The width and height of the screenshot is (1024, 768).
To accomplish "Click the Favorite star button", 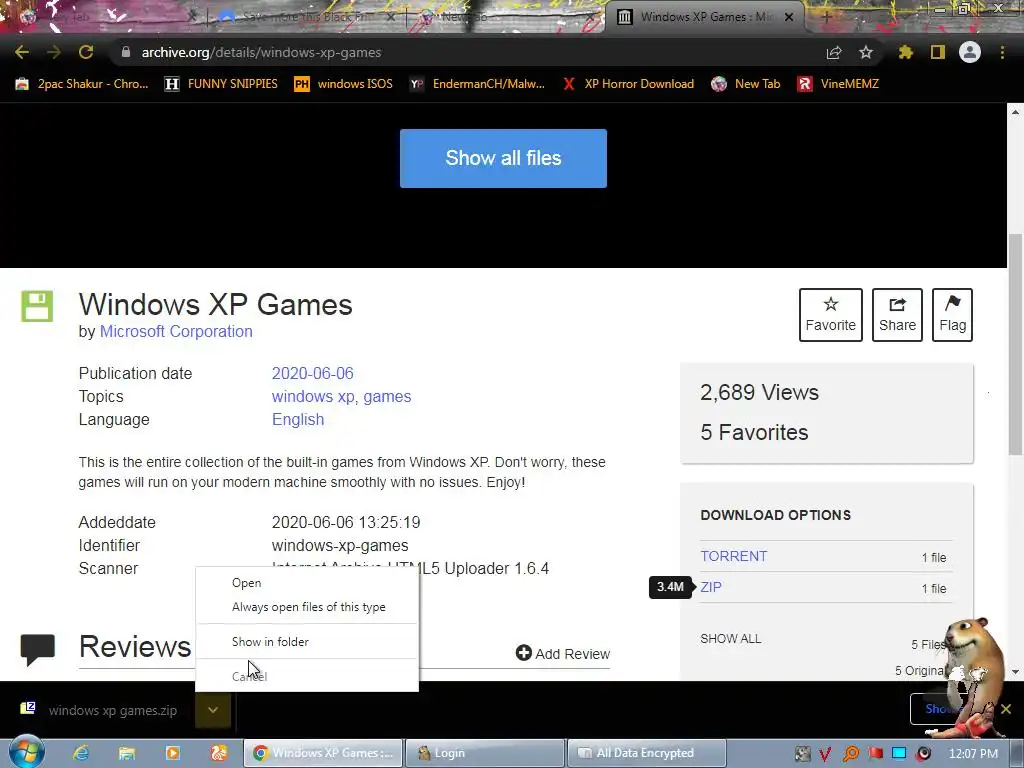I will (x=831, y=315).
